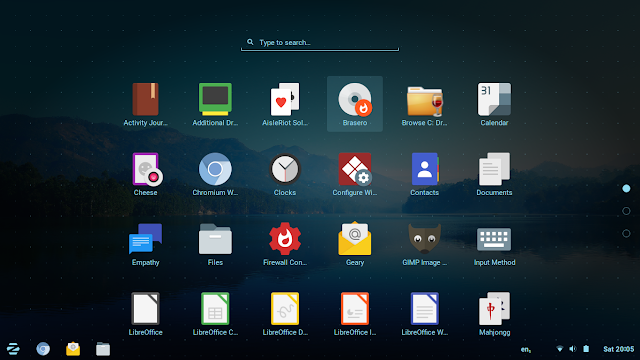640x360 pixels.
Task: Open the Configure Wine app
Action: [x=355, y=174]
